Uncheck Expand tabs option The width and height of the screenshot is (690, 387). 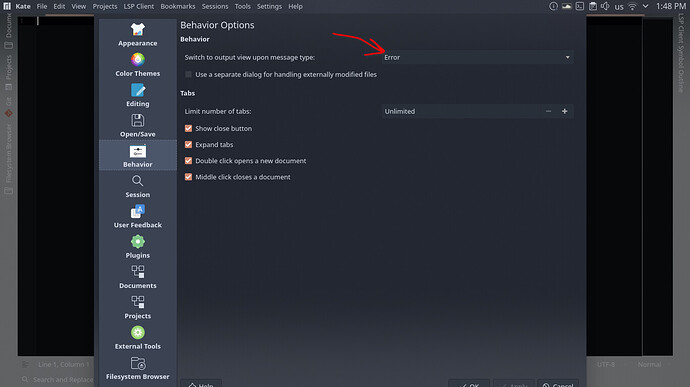pyautogui.click(x=188, y=144)
